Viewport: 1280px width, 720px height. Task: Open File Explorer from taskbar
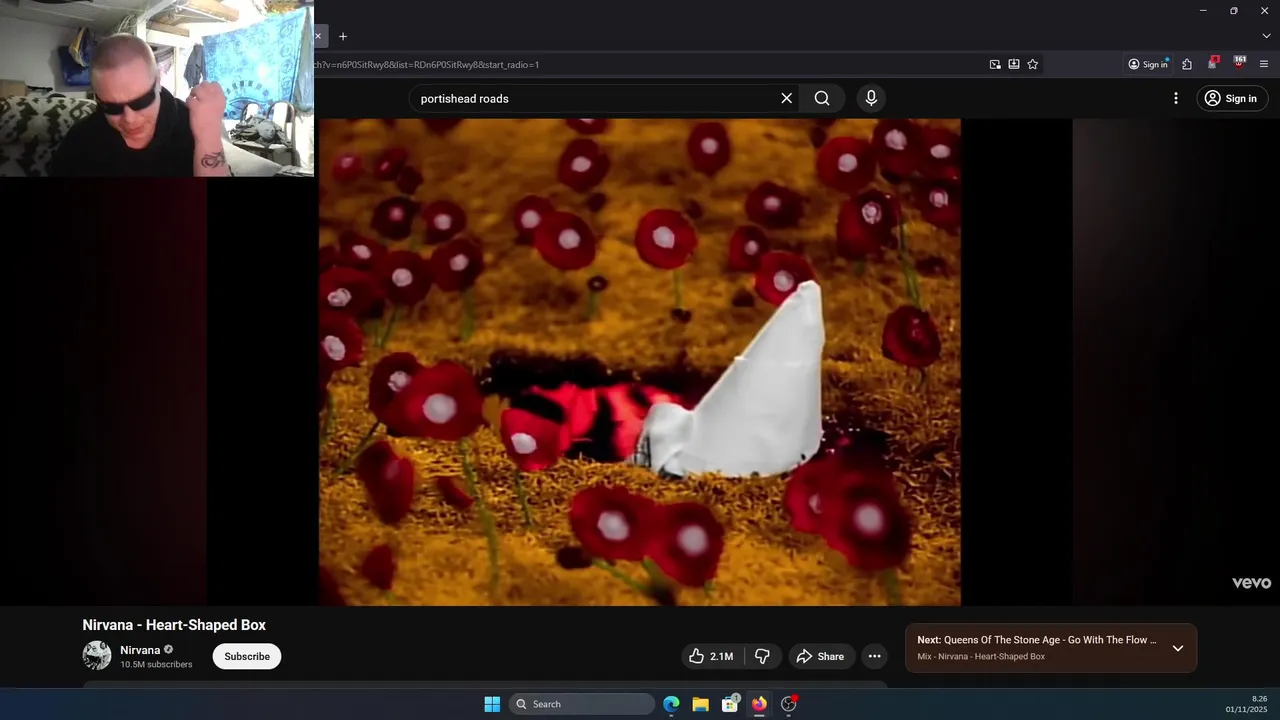[701, 704]
